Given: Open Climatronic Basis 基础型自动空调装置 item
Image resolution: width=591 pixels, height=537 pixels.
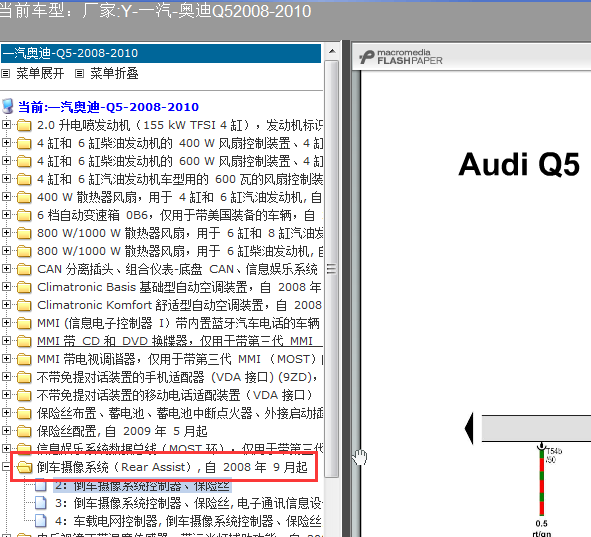Looking at the screenshot, I should [x=179, y=287].
